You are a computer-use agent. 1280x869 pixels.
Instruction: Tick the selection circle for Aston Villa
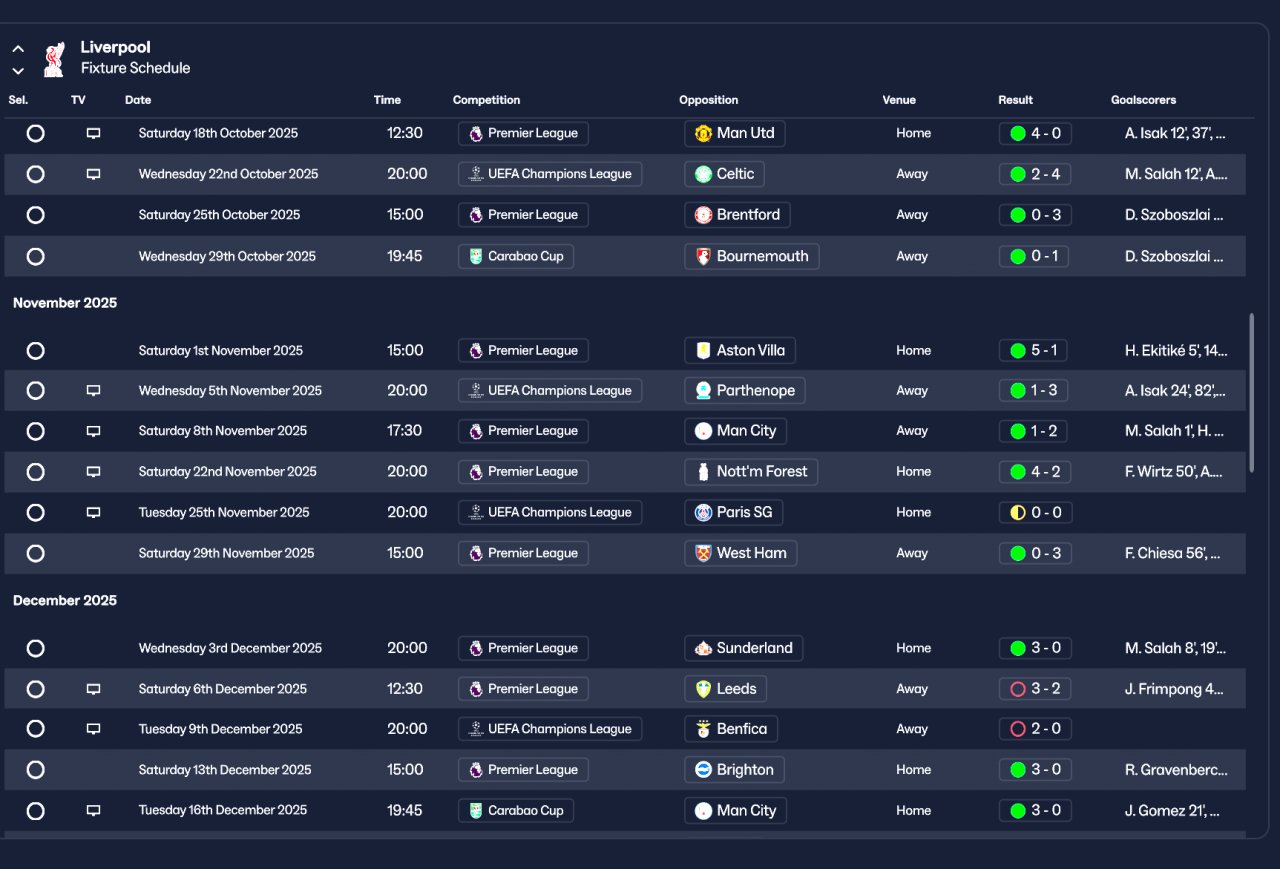36,351
